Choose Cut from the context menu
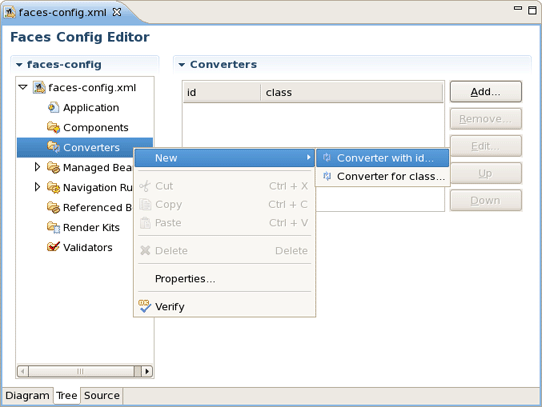The width and height of the screenshot is (542, 407). click(224, 186)
